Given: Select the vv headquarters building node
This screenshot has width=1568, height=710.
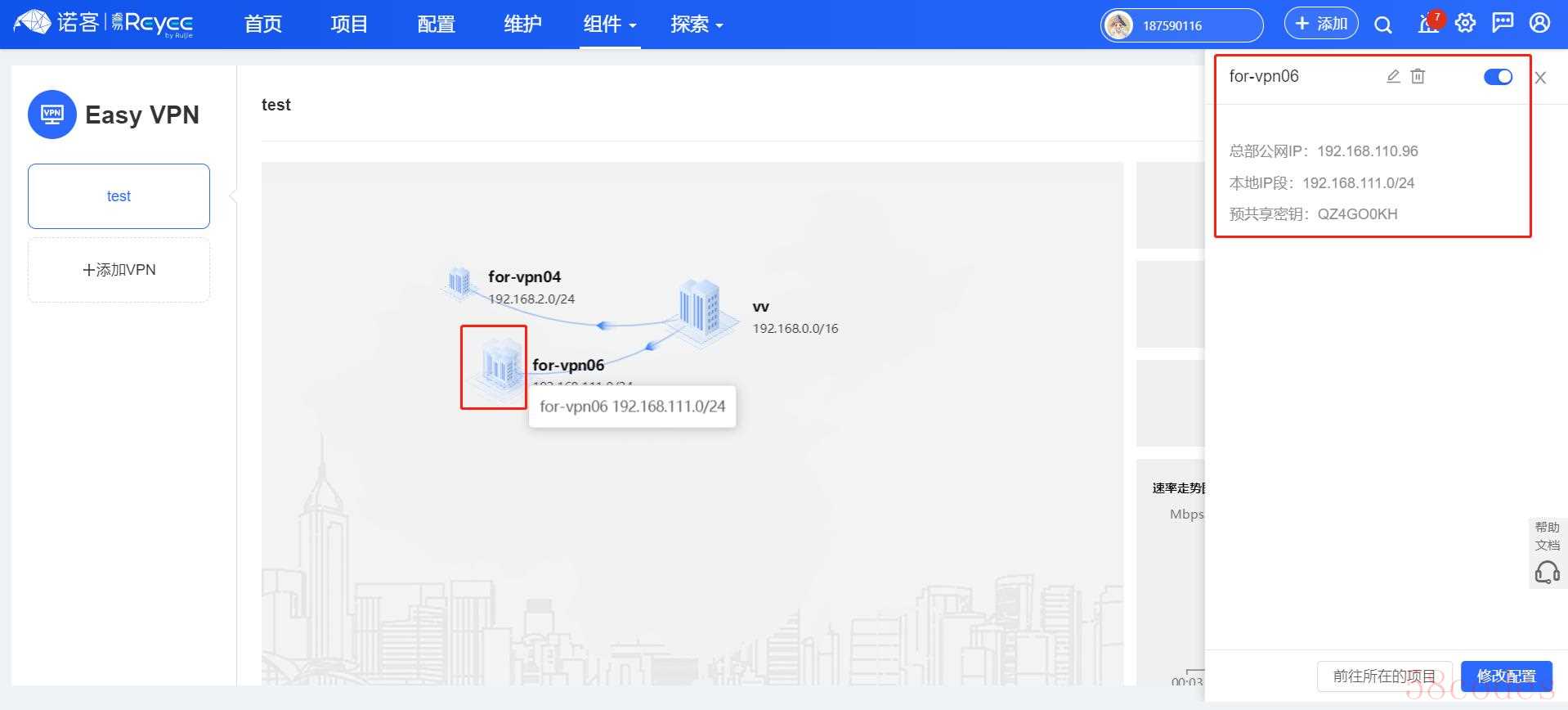Looking at the screenshot, I should pyautogui.click(x=699, y=309).
